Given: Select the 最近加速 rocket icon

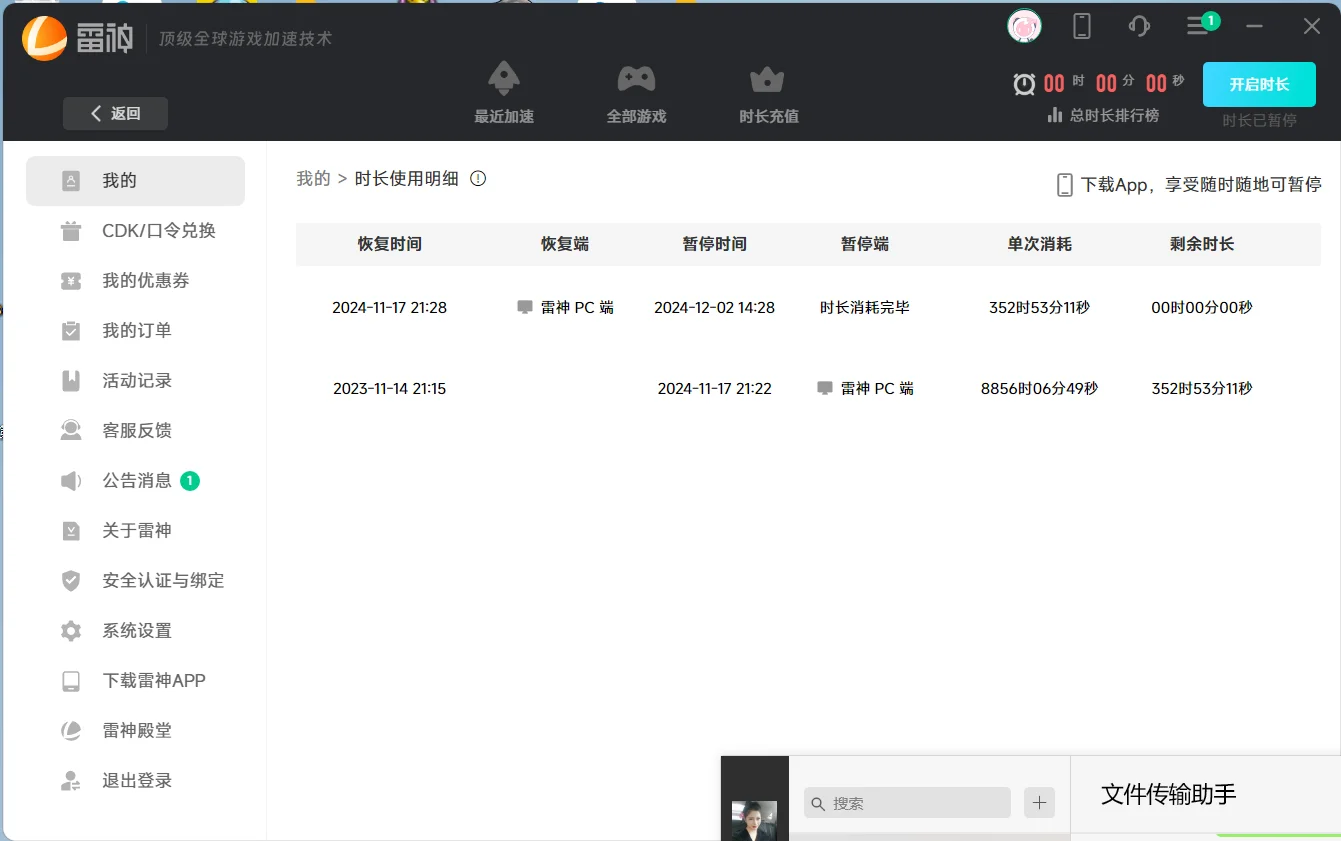Looking at the screenshot, I should point(503,78).
